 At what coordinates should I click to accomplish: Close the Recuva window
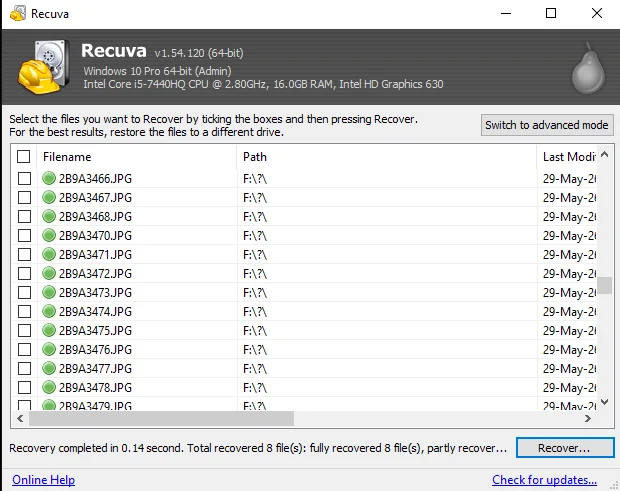tap(597, 13)
